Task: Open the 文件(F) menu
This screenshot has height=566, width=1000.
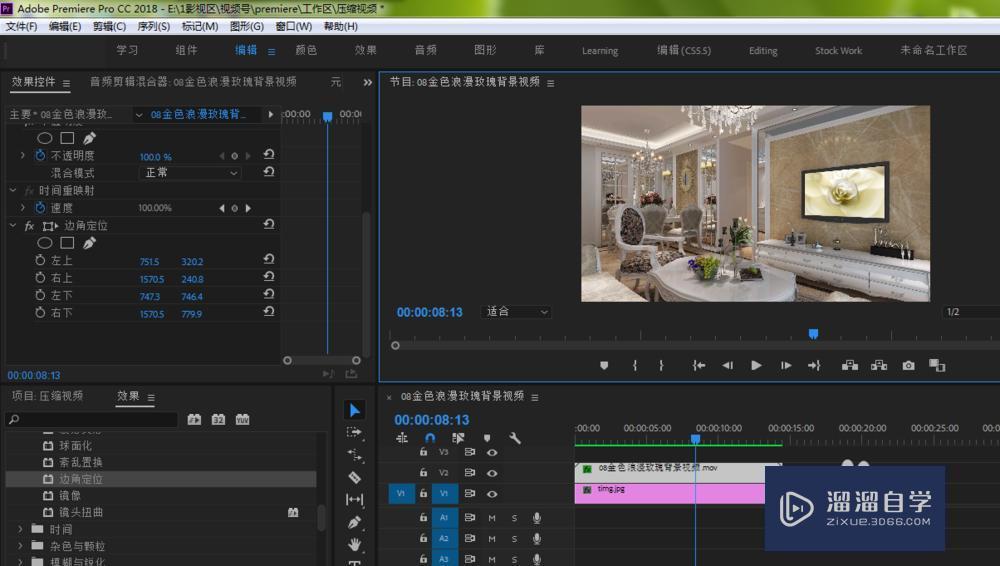Action: 21,26
